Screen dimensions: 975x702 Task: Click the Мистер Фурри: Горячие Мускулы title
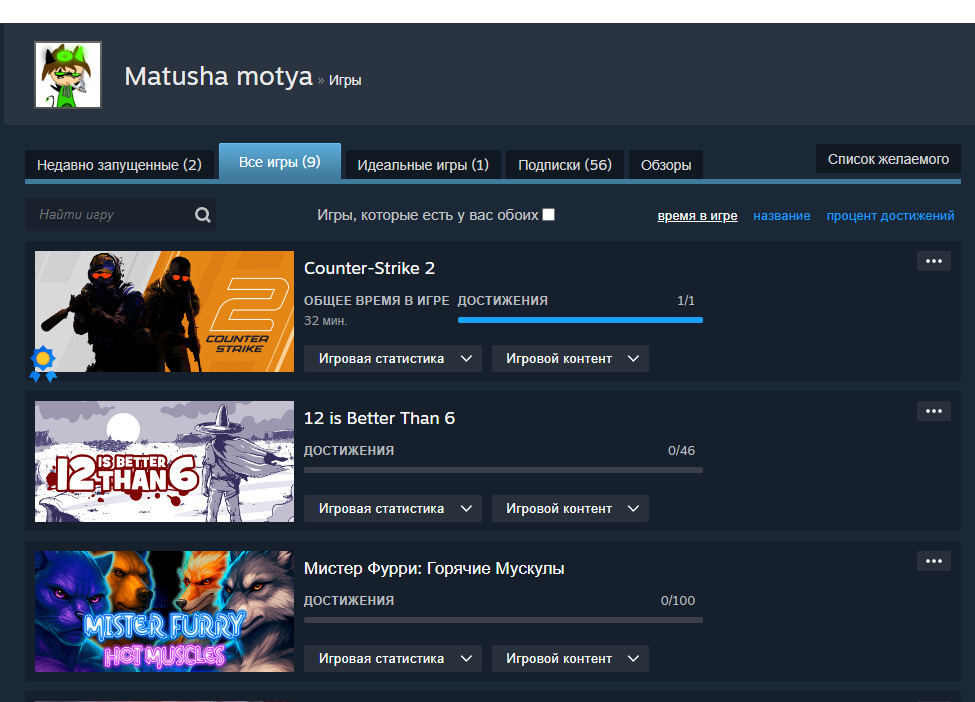tap(434, 568)
